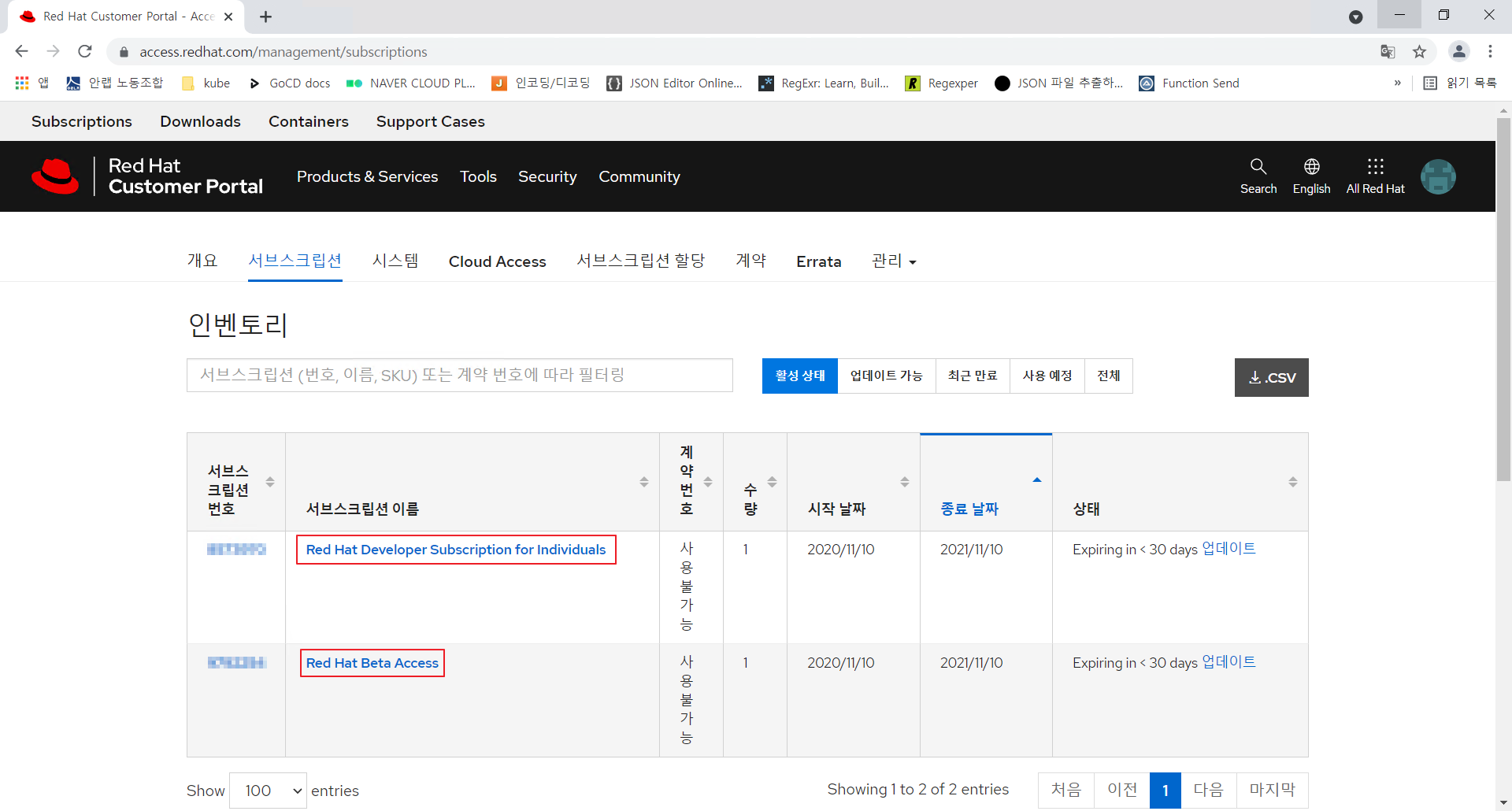Viewport: 1512px width, 811px height.
Task: Open the kube bookmark folder
Action: [206, 83]
